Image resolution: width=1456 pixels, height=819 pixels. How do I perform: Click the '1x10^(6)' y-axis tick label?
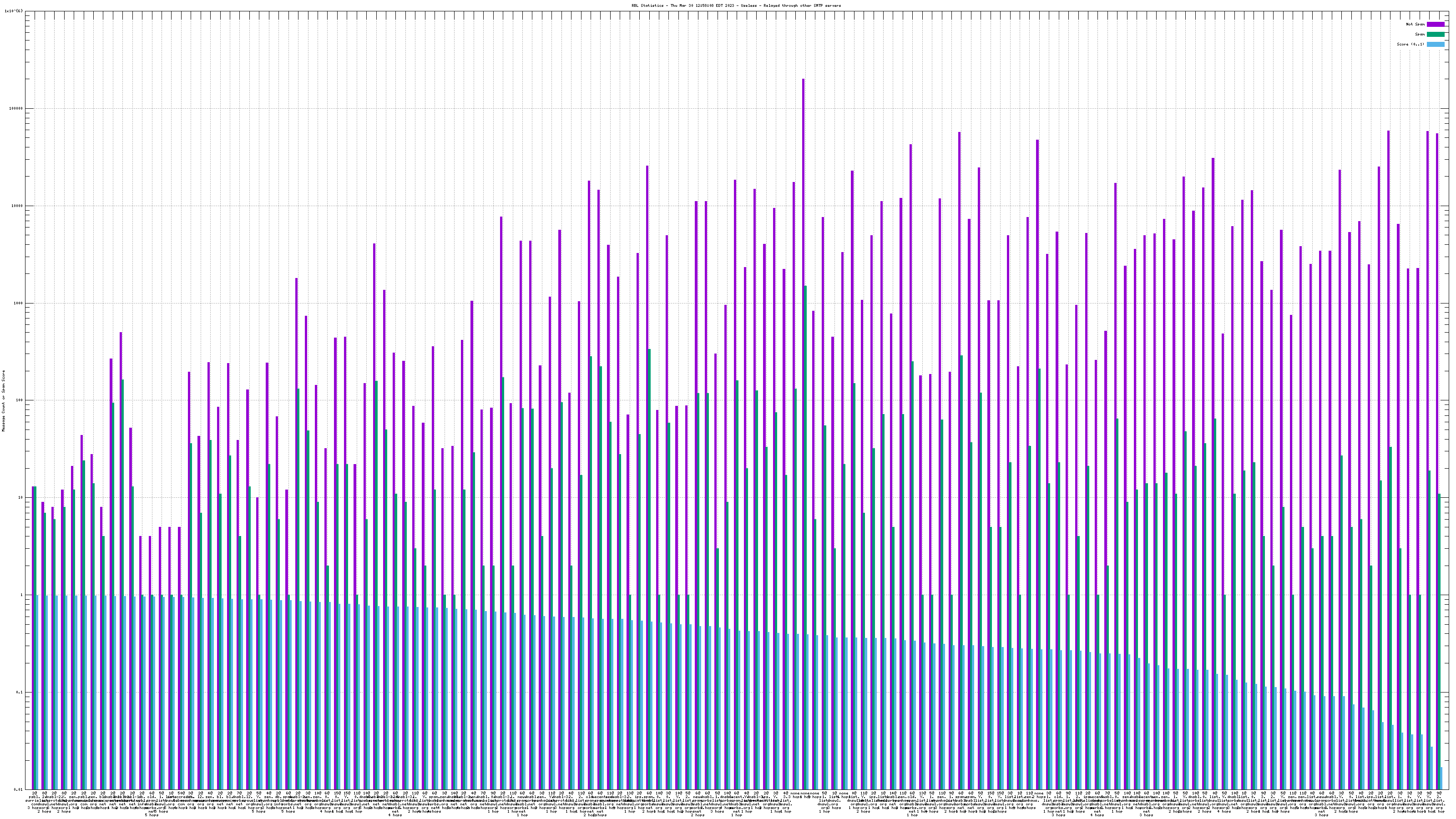click(x=14, y=11)
